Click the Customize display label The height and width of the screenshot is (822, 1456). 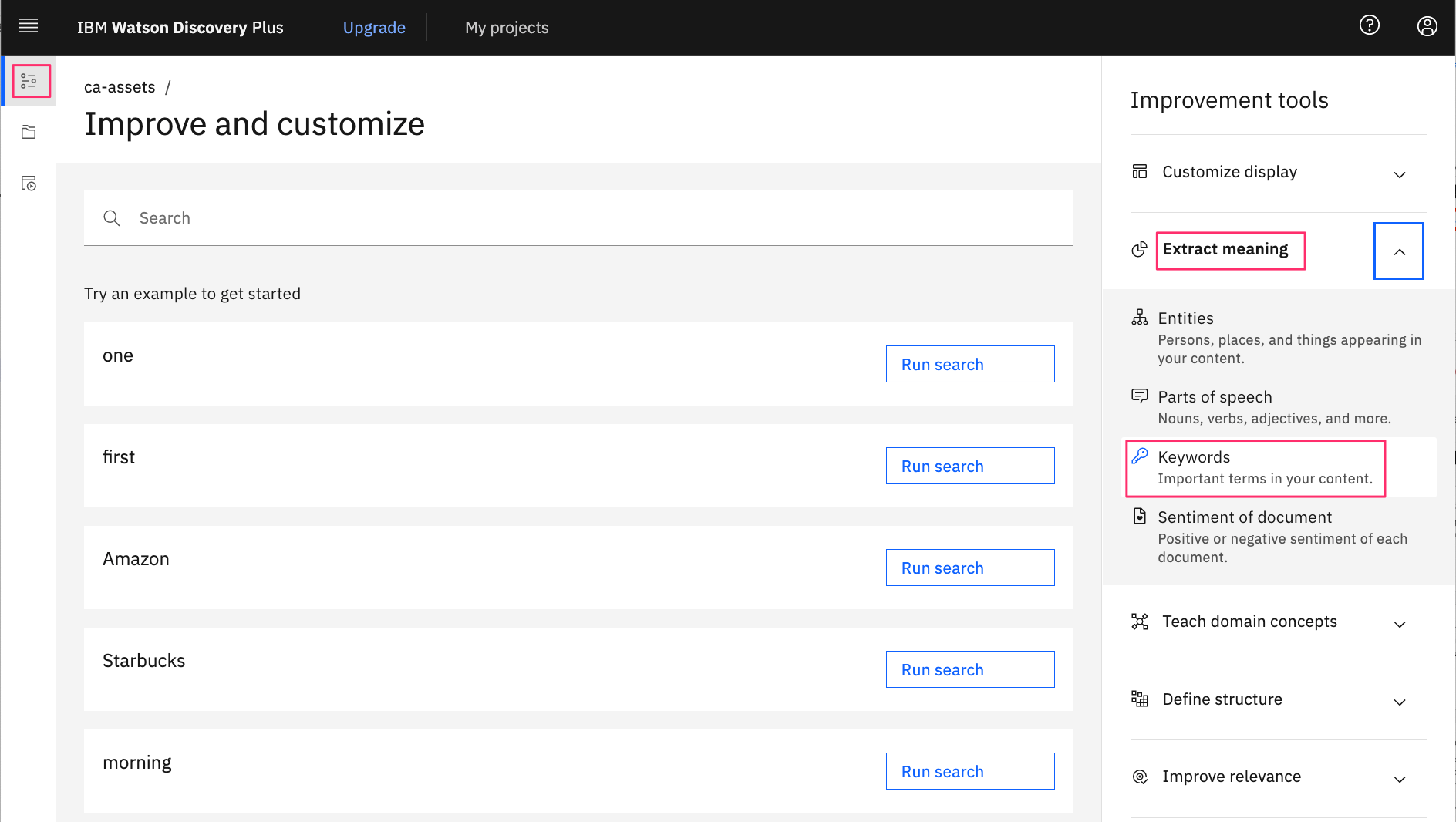(x=1230, y=172)
